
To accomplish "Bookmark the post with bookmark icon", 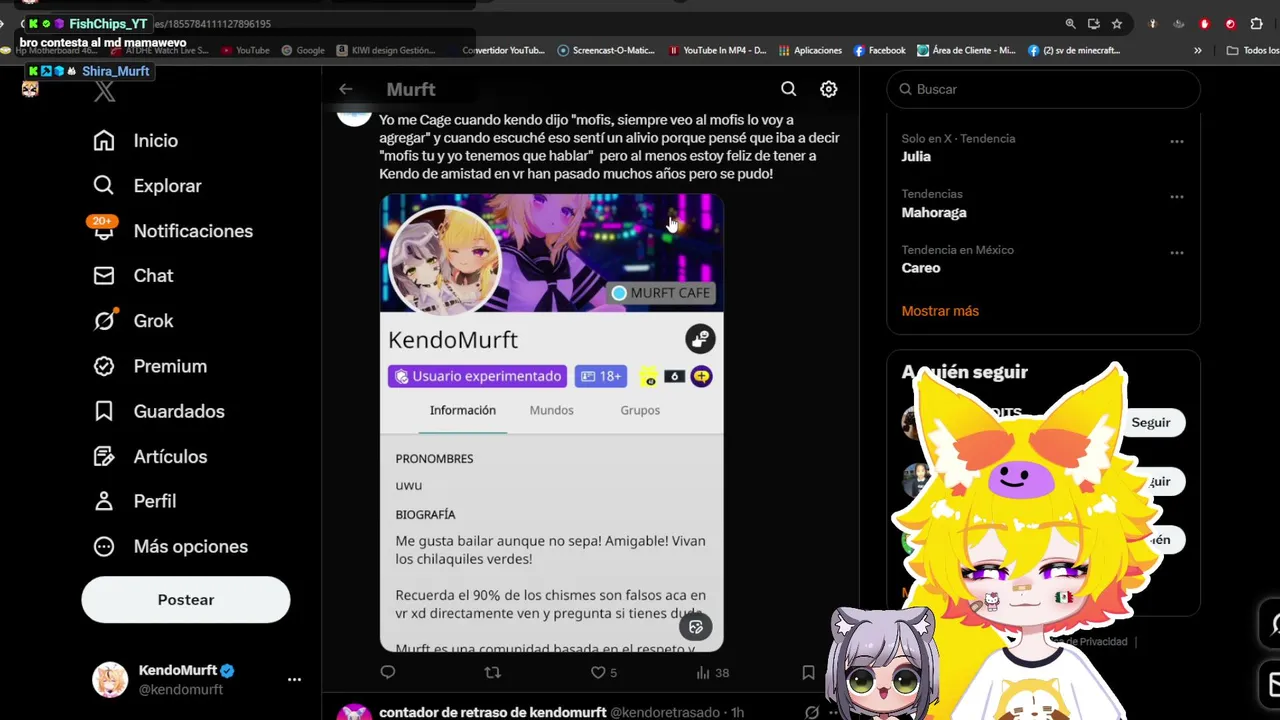I will click(x=808, y=673).
